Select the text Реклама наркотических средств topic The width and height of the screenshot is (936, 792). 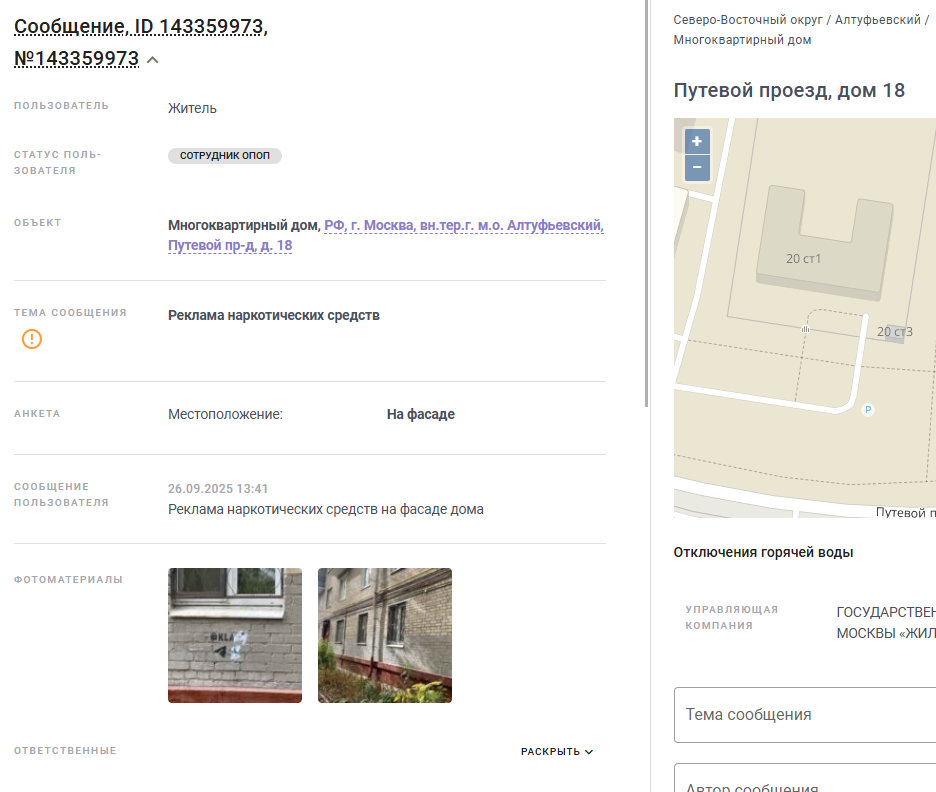273,315
